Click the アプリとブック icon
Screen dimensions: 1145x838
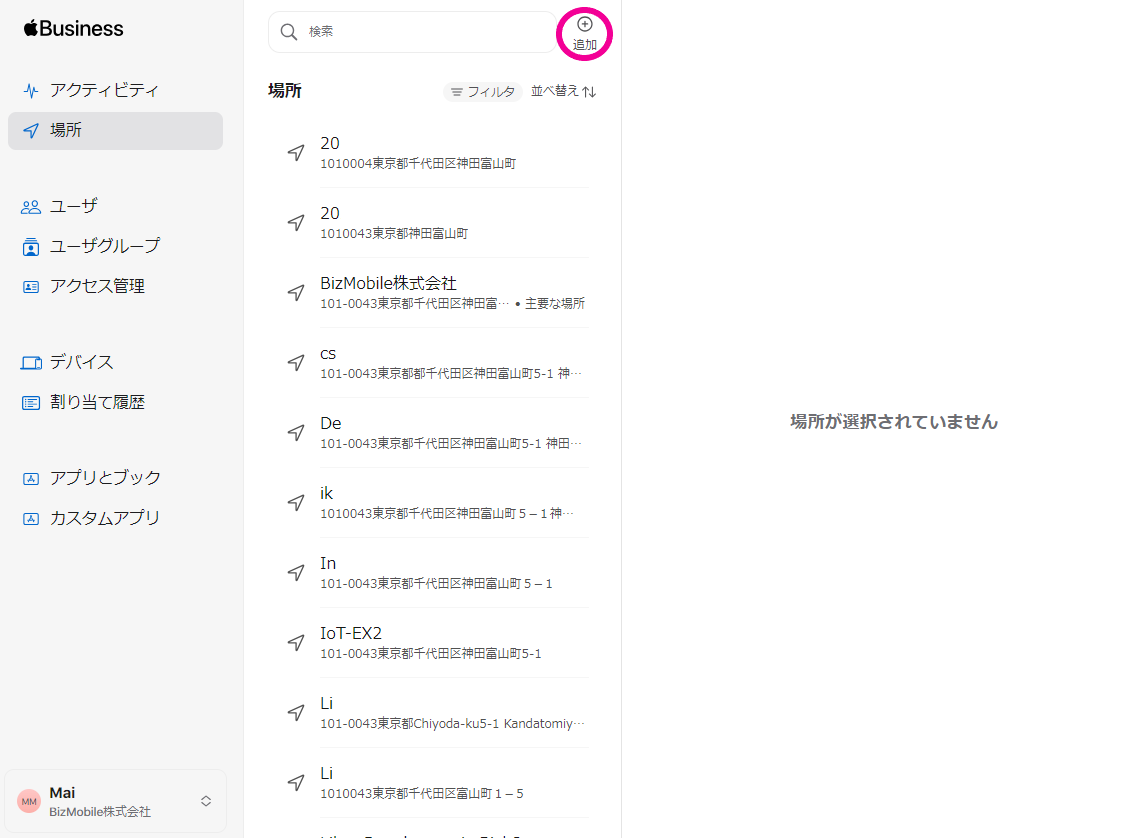click(x=31, y=479)
